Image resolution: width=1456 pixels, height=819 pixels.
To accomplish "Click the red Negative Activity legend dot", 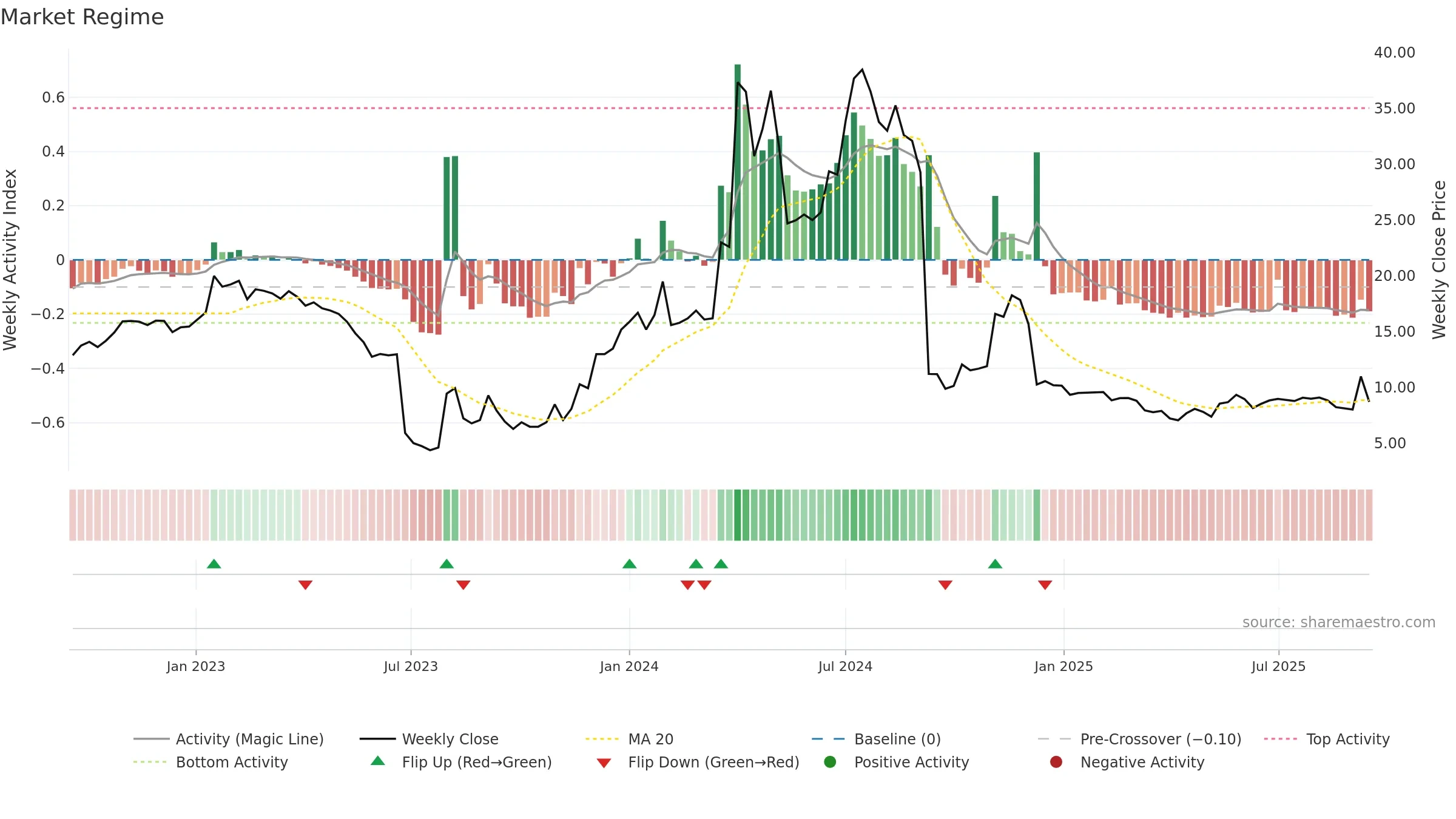I will pos(1056,761).
